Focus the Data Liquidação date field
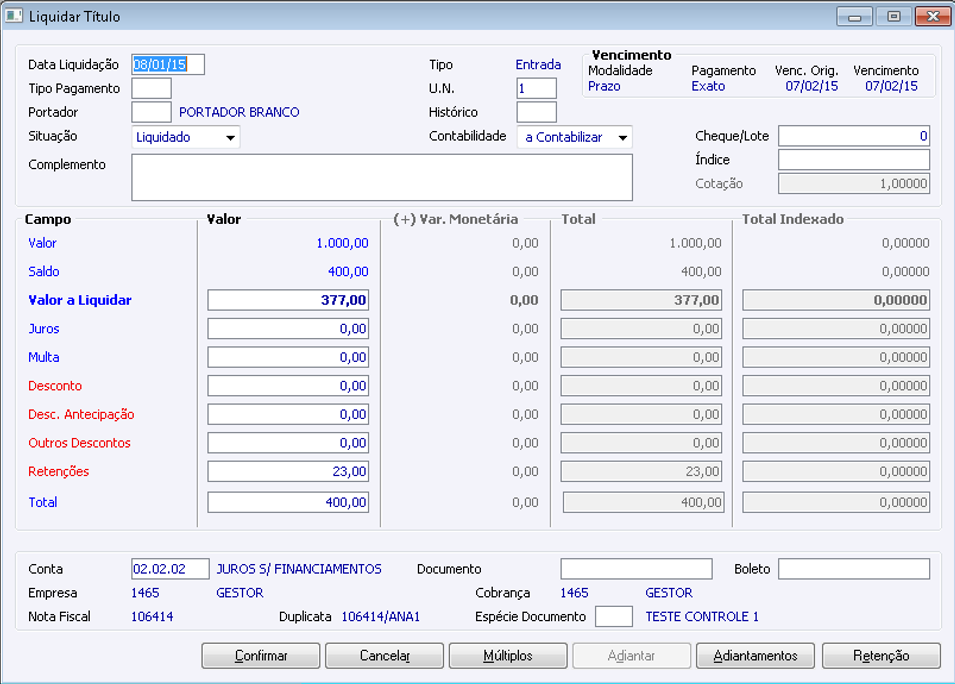 coord(168,65)
